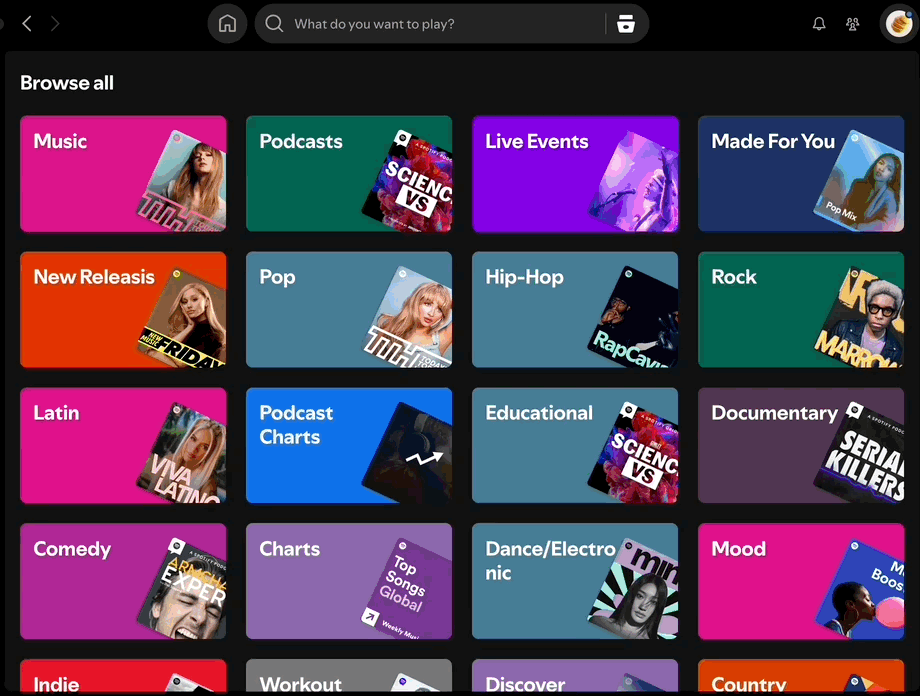Select the Latin category card
The width and height of the screenshot is (920, 696).
pyautogui.click(x=123, y=445)
